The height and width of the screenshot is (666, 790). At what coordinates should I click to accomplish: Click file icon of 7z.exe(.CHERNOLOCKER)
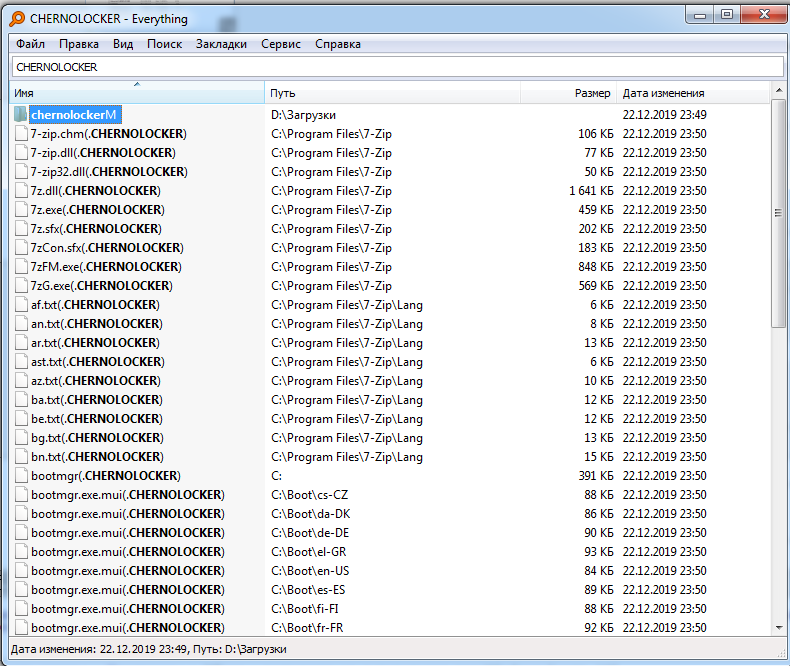(21, 210)
